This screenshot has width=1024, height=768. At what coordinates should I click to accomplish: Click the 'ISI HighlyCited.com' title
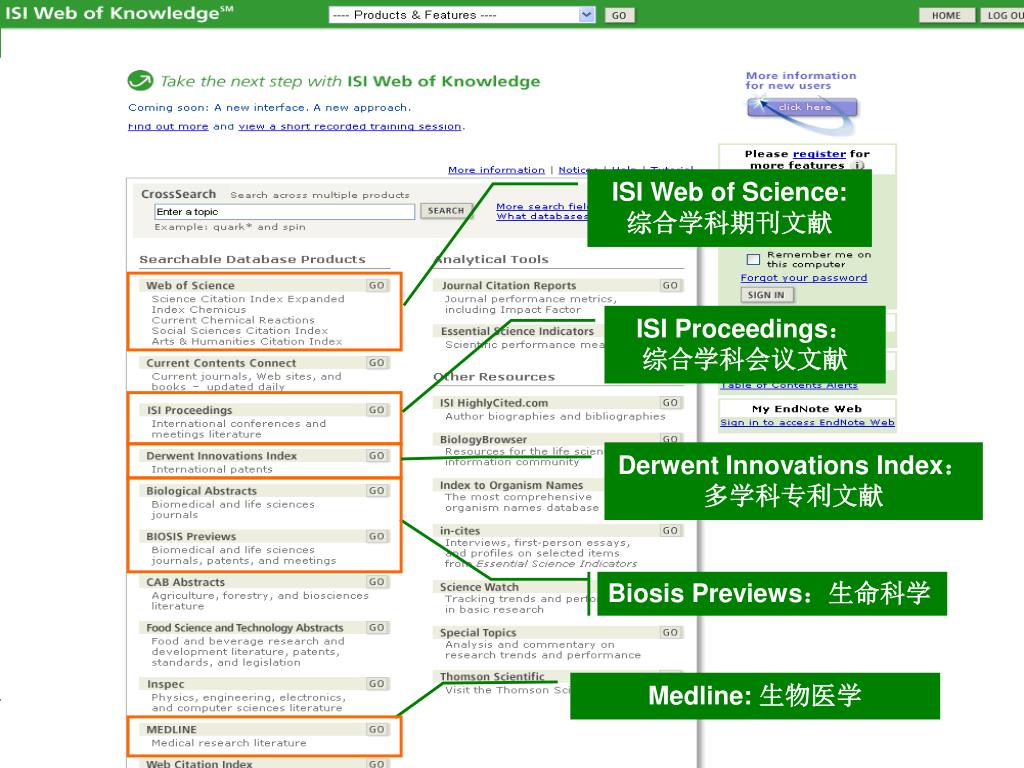(494, 403)
